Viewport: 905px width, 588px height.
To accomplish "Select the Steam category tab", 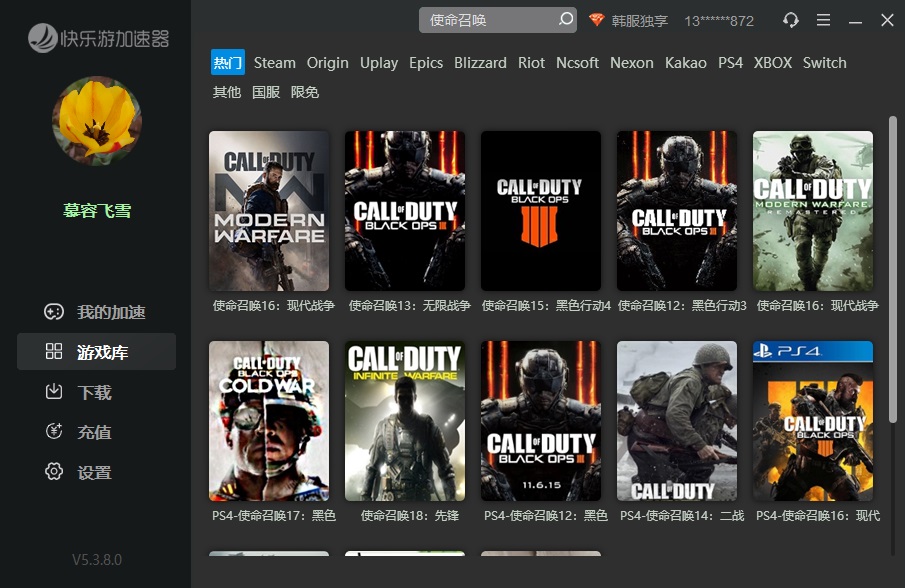I will click(274, 63).
